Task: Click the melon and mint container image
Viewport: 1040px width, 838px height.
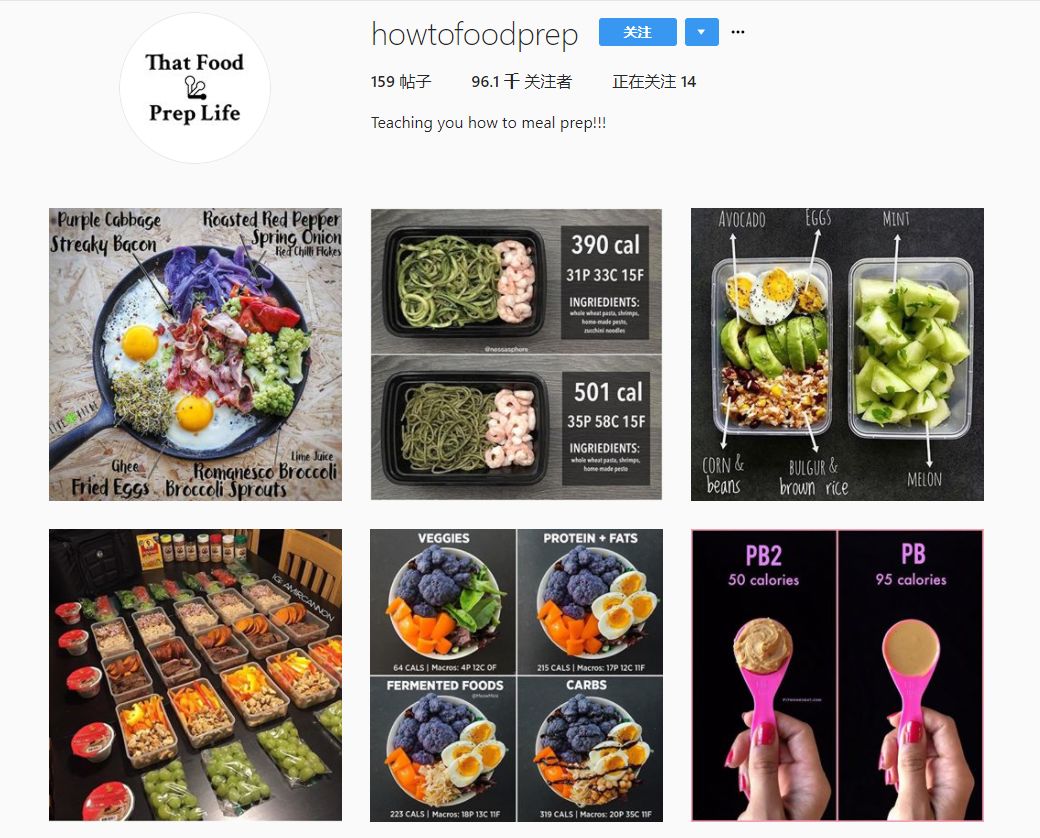Action: pos(910,348)
